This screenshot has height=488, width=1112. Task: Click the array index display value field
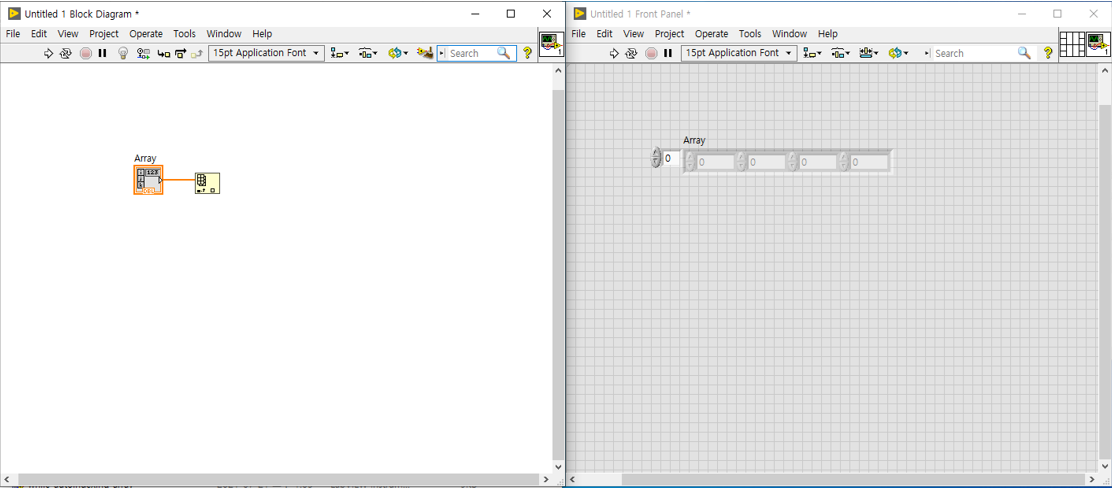671,158
